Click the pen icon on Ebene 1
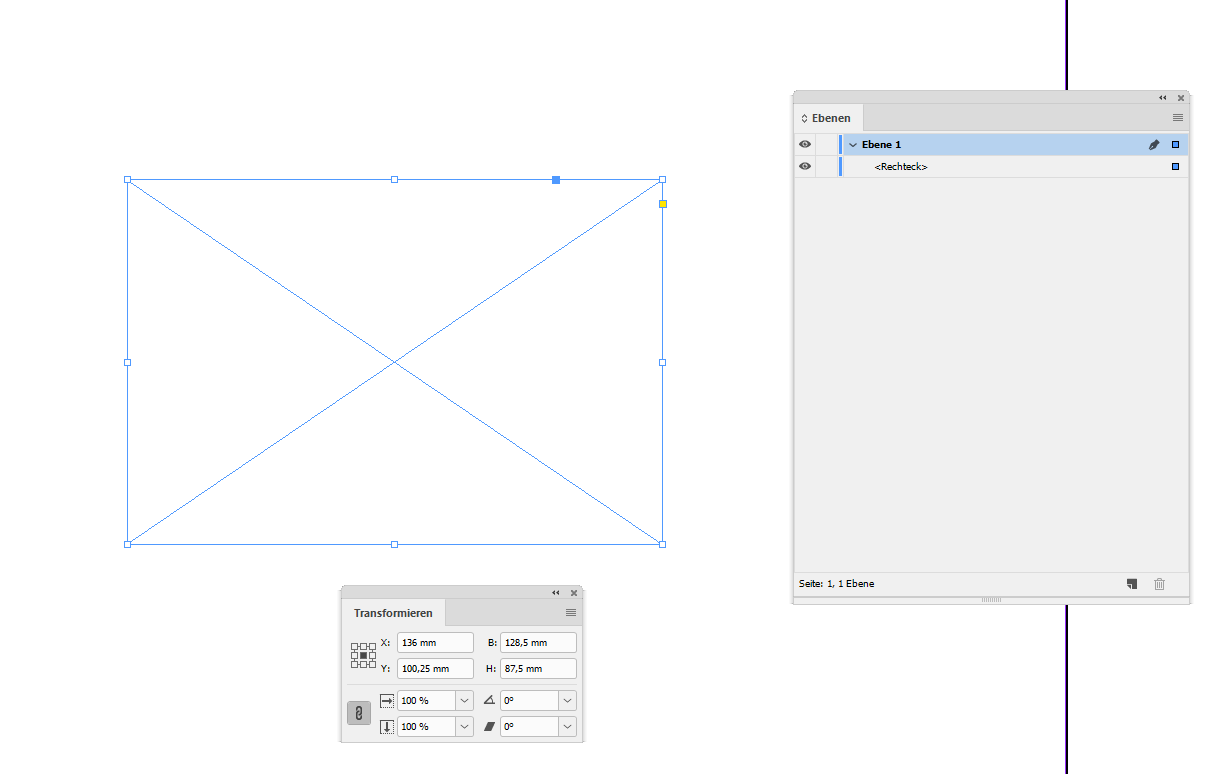The width and height of the screenshot is (1213, 774). pos(1153,145)
